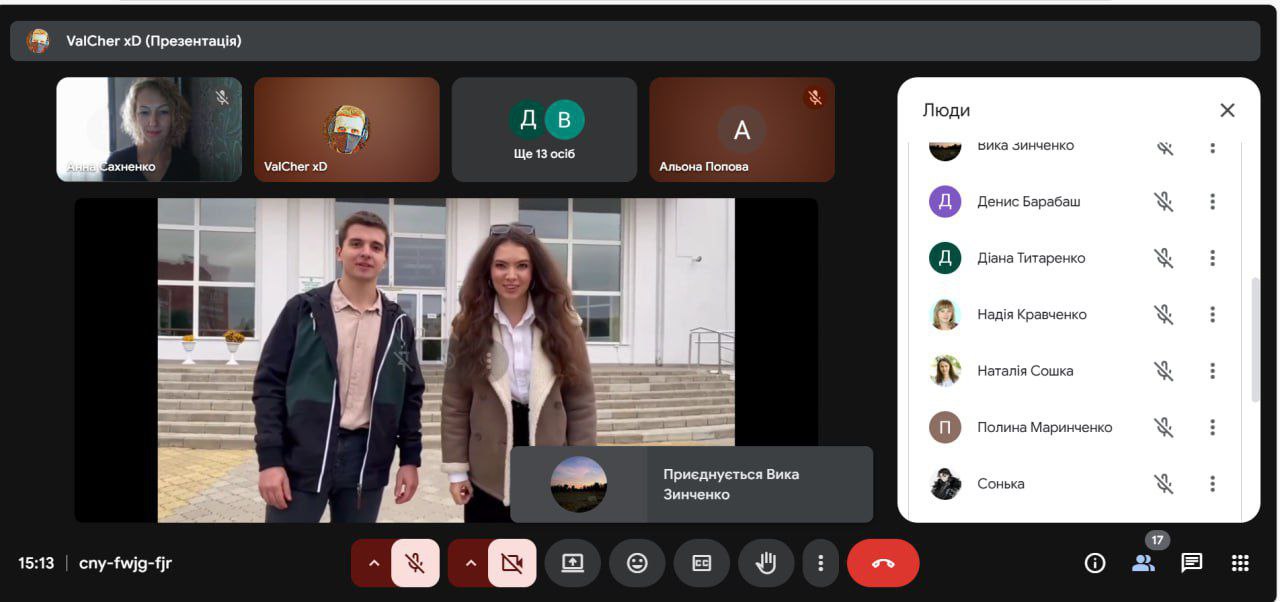Select Анна Сахненко video thumbnail
The height and width of the screenshot is (602, 1280).
[149, 130]
